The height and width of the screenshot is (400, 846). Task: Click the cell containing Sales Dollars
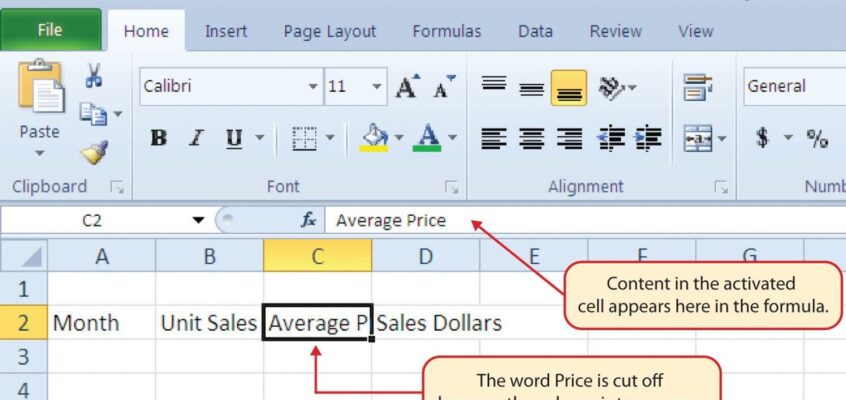pyautogui.click(x=426, y=323)
